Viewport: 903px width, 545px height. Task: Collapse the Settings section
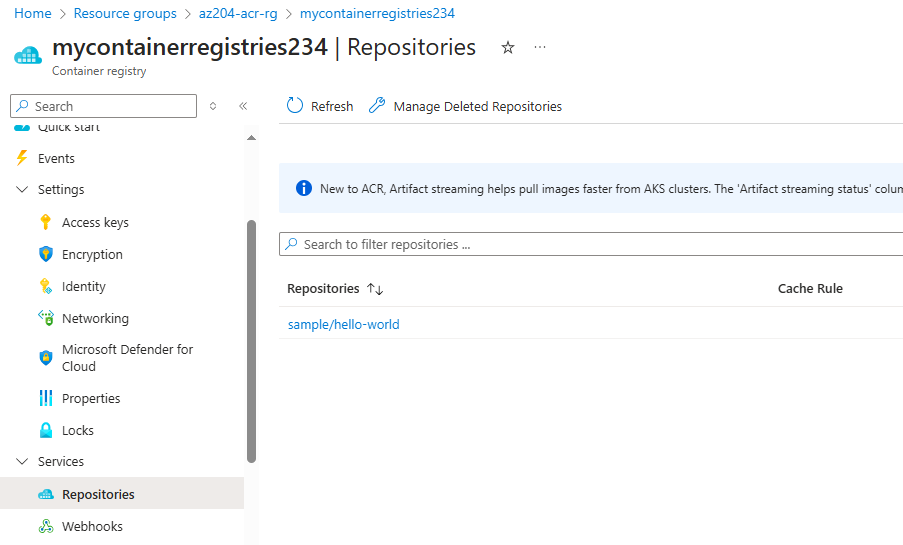tap(22, 190)
